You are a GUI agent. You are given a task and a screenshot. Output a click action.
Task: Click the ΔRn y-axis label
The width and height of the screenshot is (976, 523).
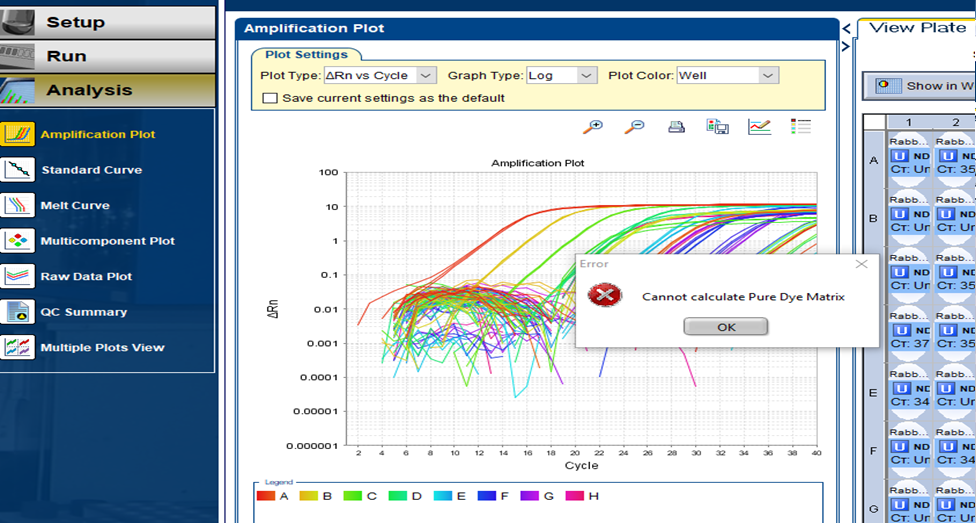tap(273, 308)
